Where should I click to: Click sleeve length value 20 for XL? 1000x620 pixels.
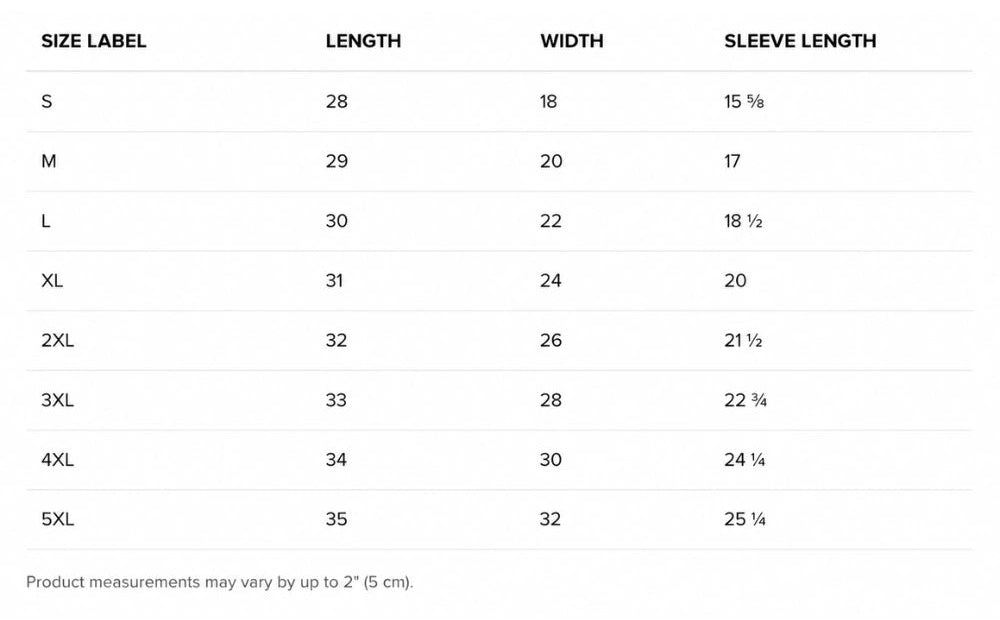tap(735, 281)
